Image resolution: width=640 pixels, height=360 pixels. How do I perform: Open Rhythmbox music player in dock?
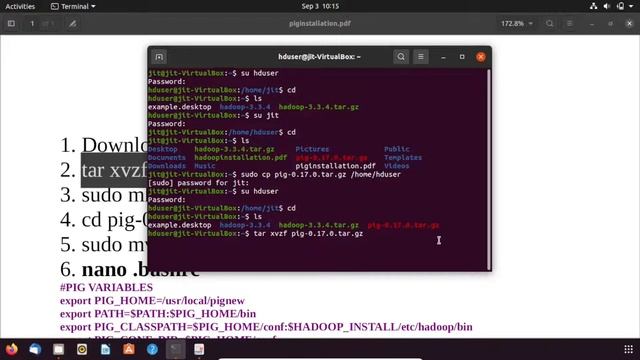82,349
